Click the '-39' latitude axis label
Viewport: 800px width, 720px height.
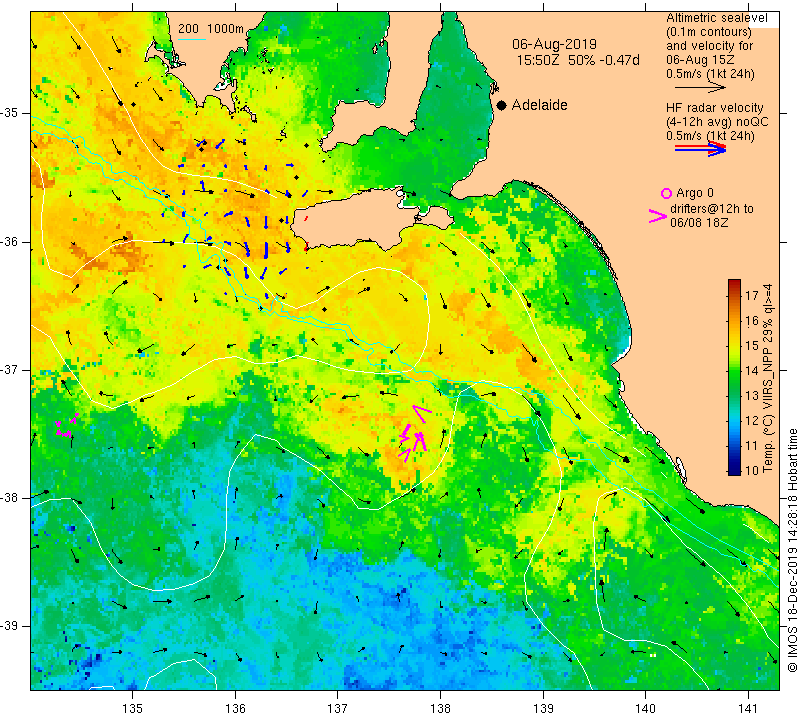point(9,626)
